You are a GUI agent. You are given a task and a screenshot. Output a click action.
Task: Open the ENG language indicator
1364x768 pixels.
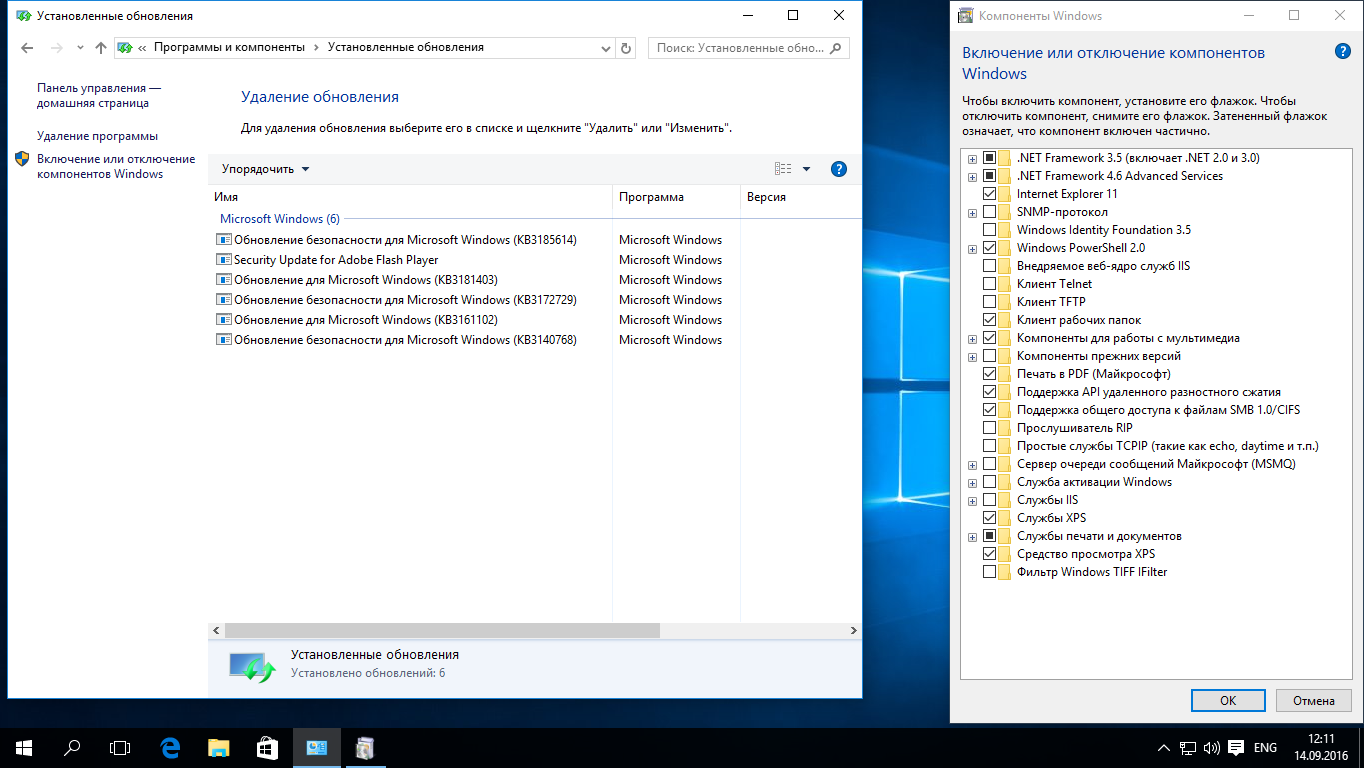click(x=1265, y=748)
